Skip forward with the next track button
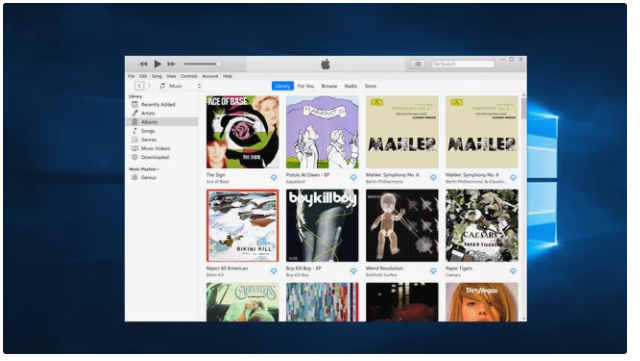The image size is (640, 361). coord(171,64)
